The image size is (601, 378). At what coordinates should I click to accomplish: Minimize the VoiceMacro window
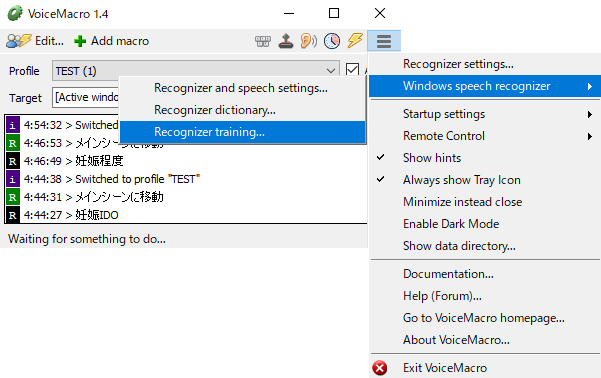[x=289, y=13]
